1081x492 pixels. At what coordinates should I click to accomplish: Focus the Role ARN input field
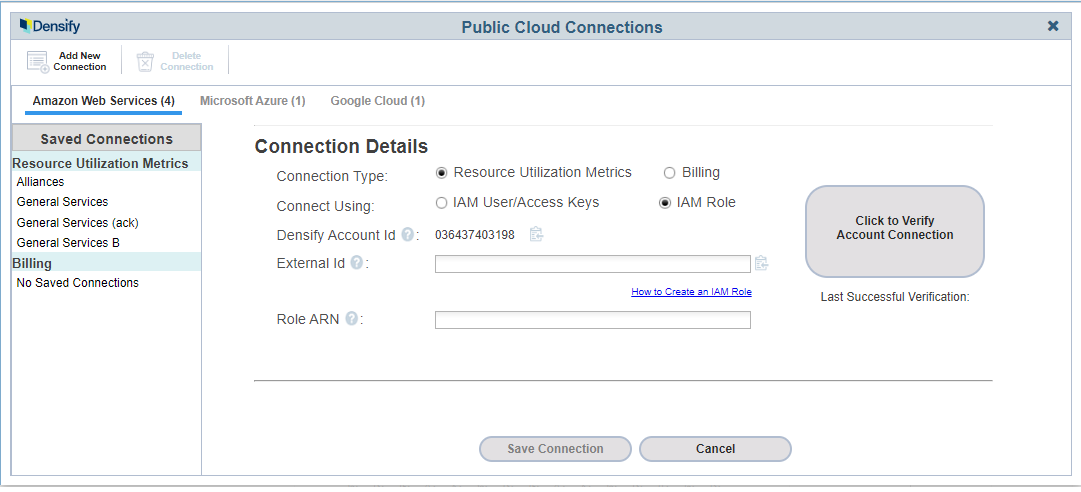592,320
